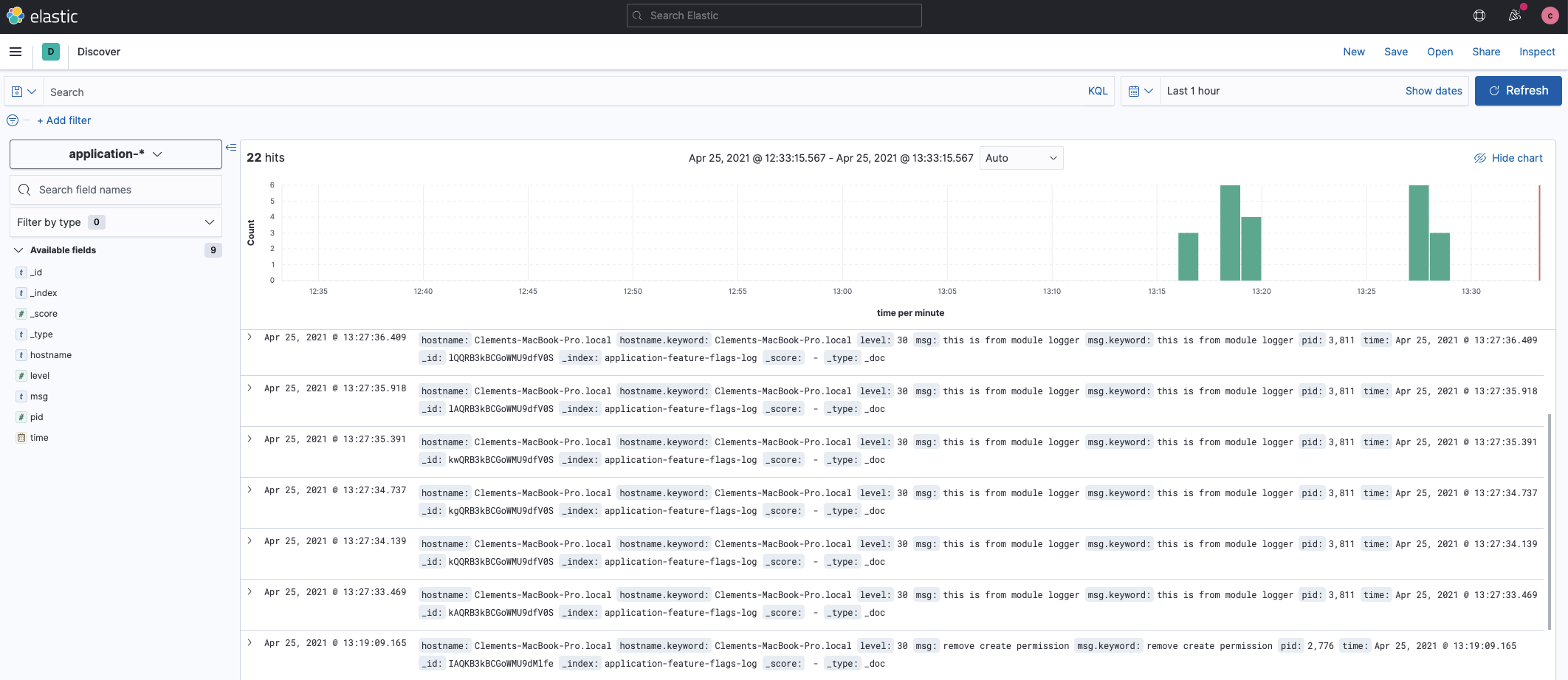Viewport: 1568px width, 680px height.
Task: Expand the 13:27:34.737 log row
Action: 250,490
